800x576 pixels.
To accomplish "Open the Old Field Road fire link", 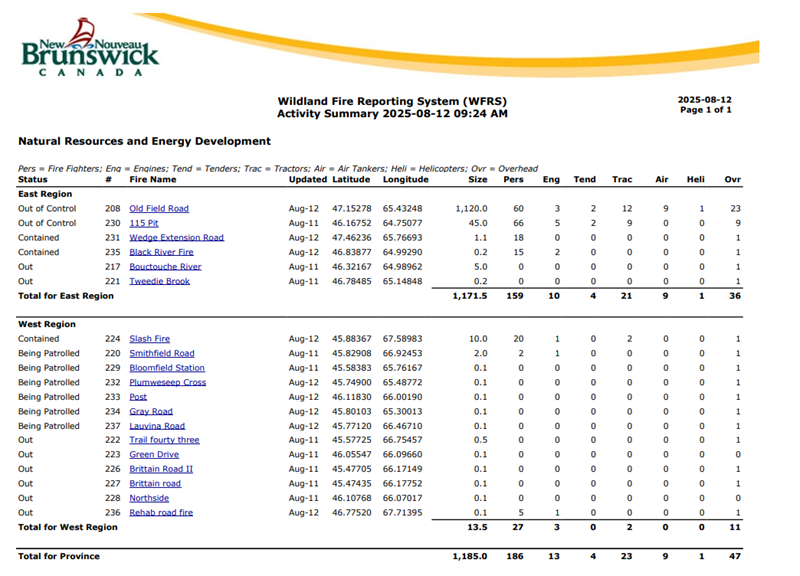I will [159, 209].
